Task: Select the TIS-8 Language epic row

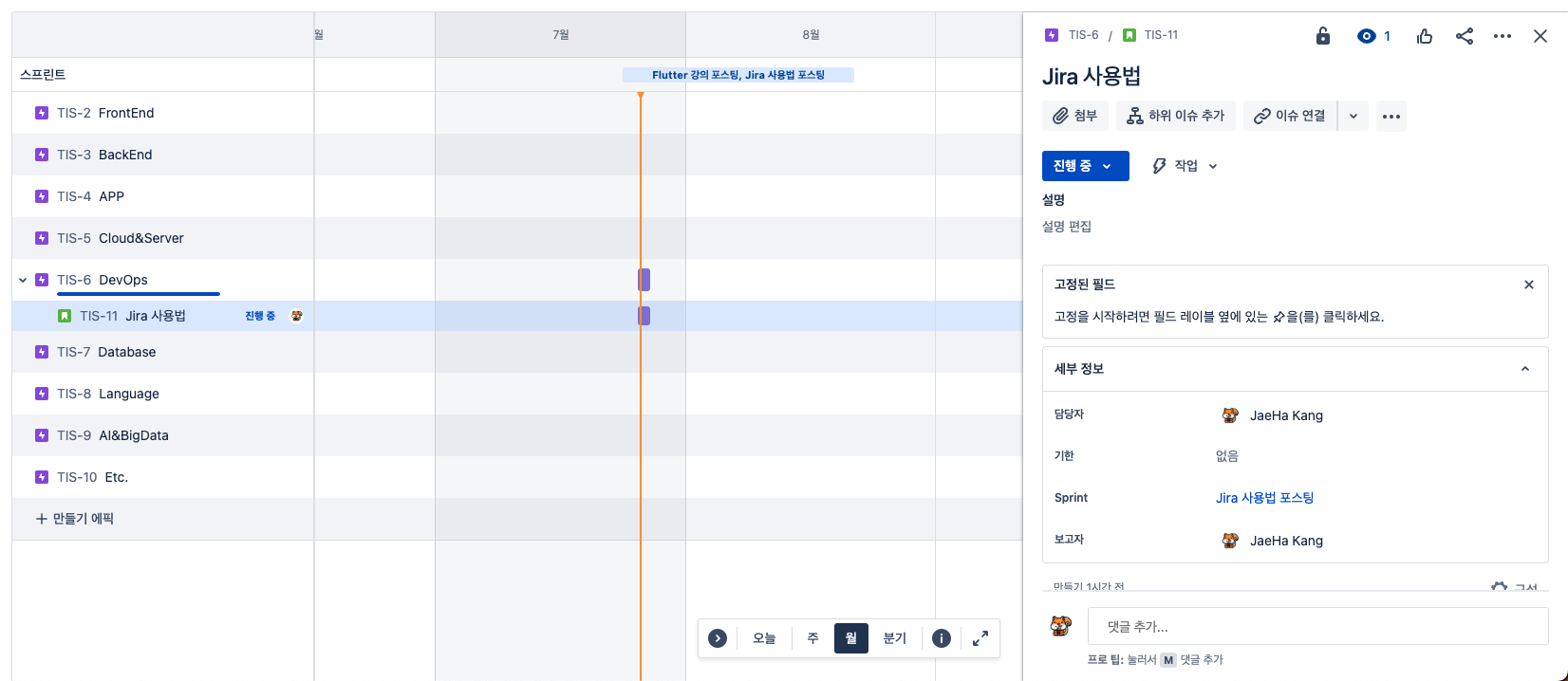Action: click(163, 394)
